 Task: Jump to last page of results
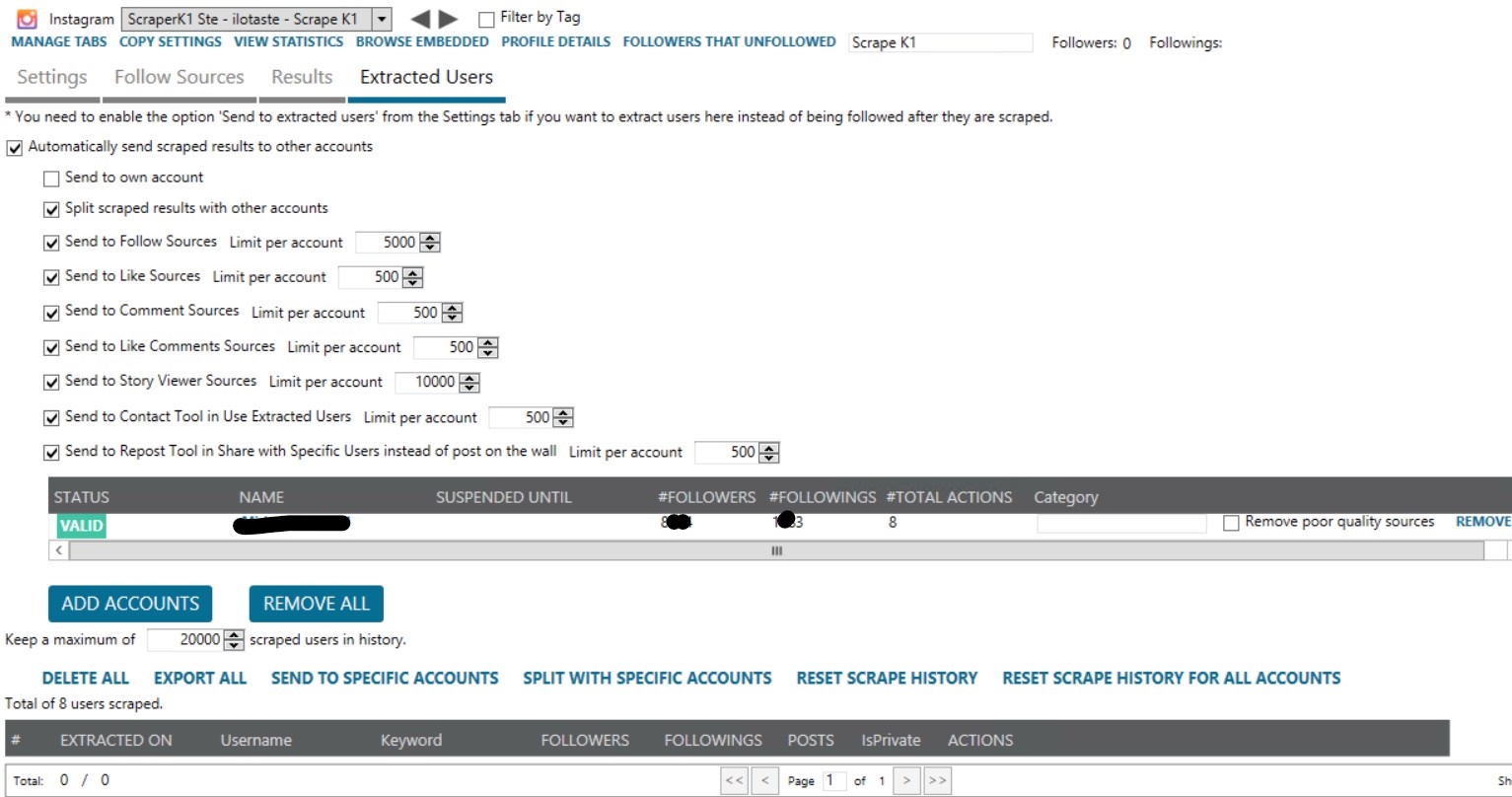click(937, 780)
